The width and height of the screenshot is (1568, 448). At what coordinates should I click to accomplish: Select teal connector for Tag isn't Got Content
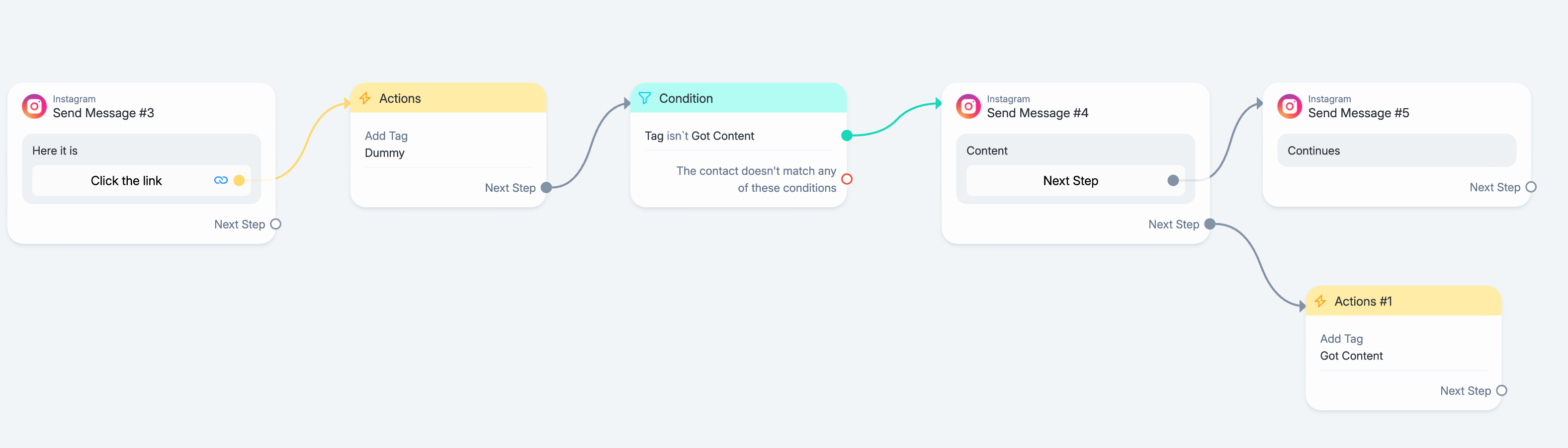pos(847,136)
